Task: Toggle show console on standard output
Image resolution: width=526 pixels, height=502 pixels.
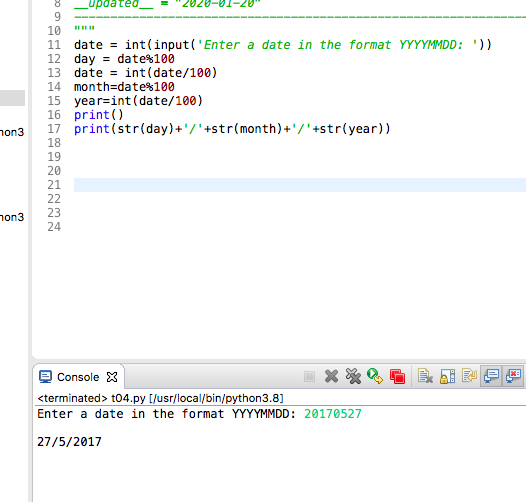Action: point(491,376)
